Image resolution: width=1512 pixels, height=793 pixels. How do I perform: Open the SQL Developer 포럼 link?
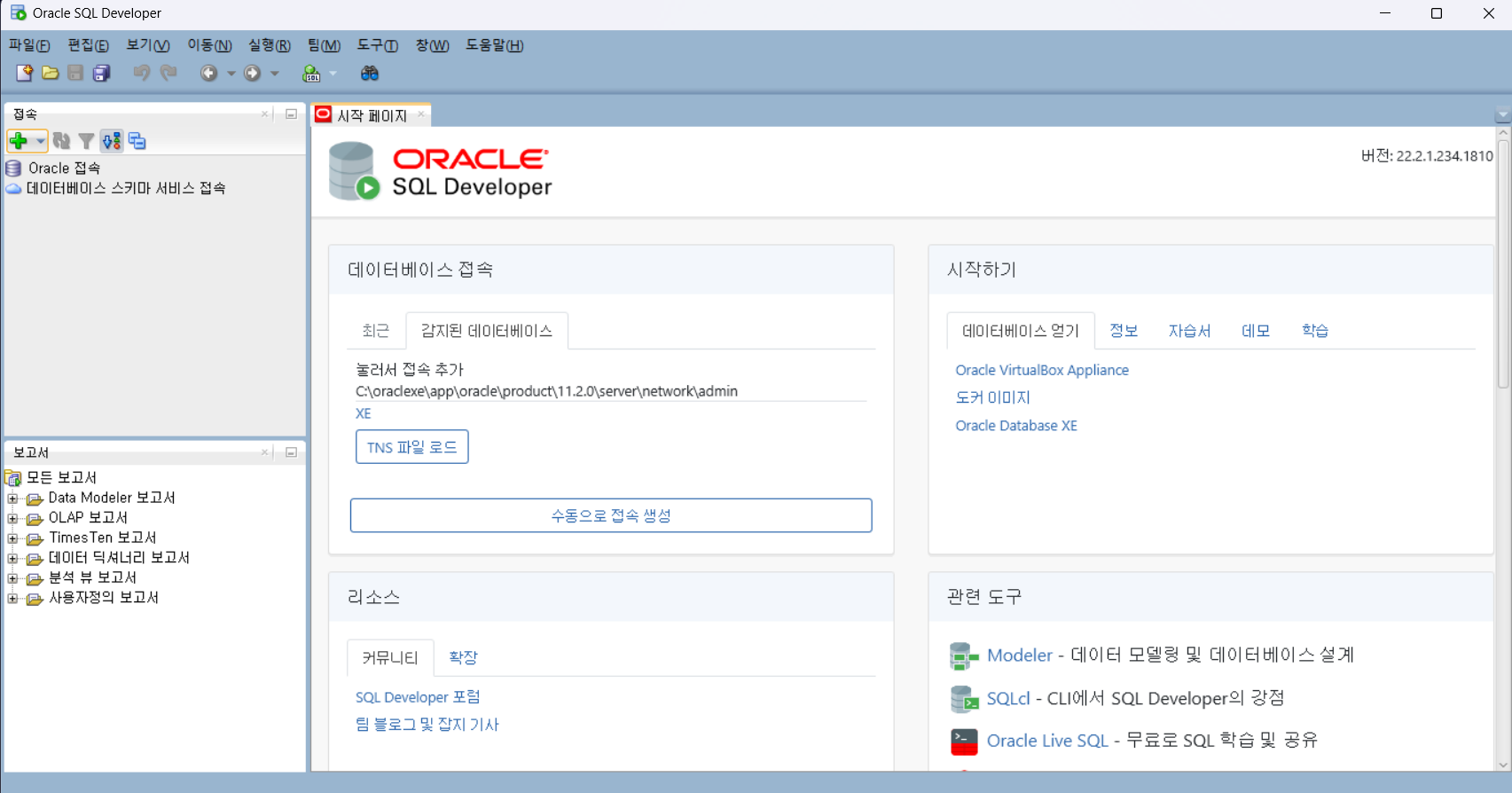(x=418, y=697)
